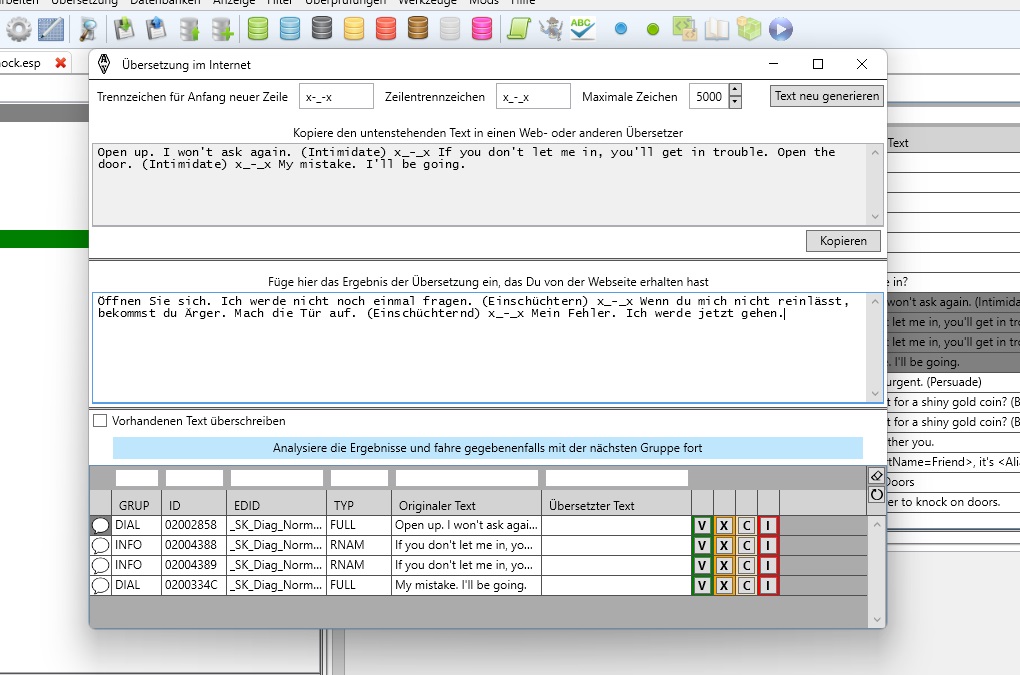Open the Werkzeuge menu
This screenshot has width=1020, height=675.
[427, 3]
